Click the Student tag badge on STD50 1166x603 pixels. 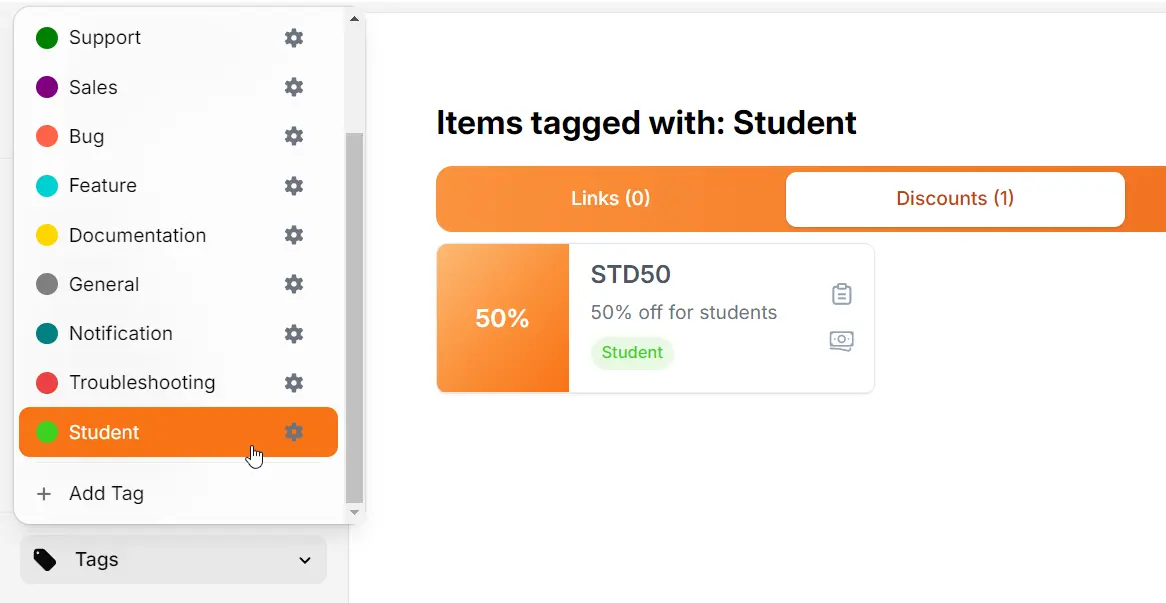click(632, 353)
